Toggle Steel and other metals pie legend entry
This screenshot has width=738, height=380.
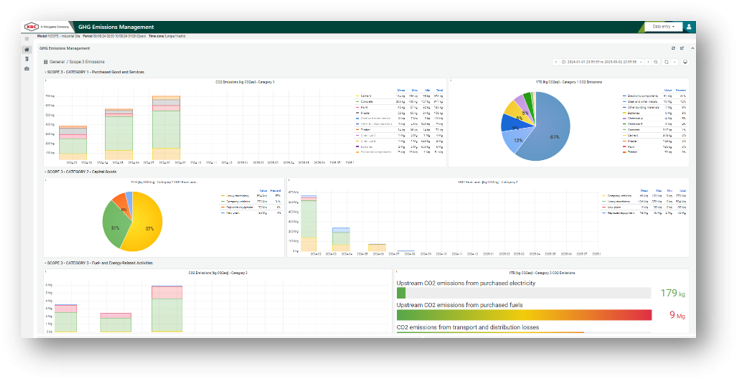[642, 102]
